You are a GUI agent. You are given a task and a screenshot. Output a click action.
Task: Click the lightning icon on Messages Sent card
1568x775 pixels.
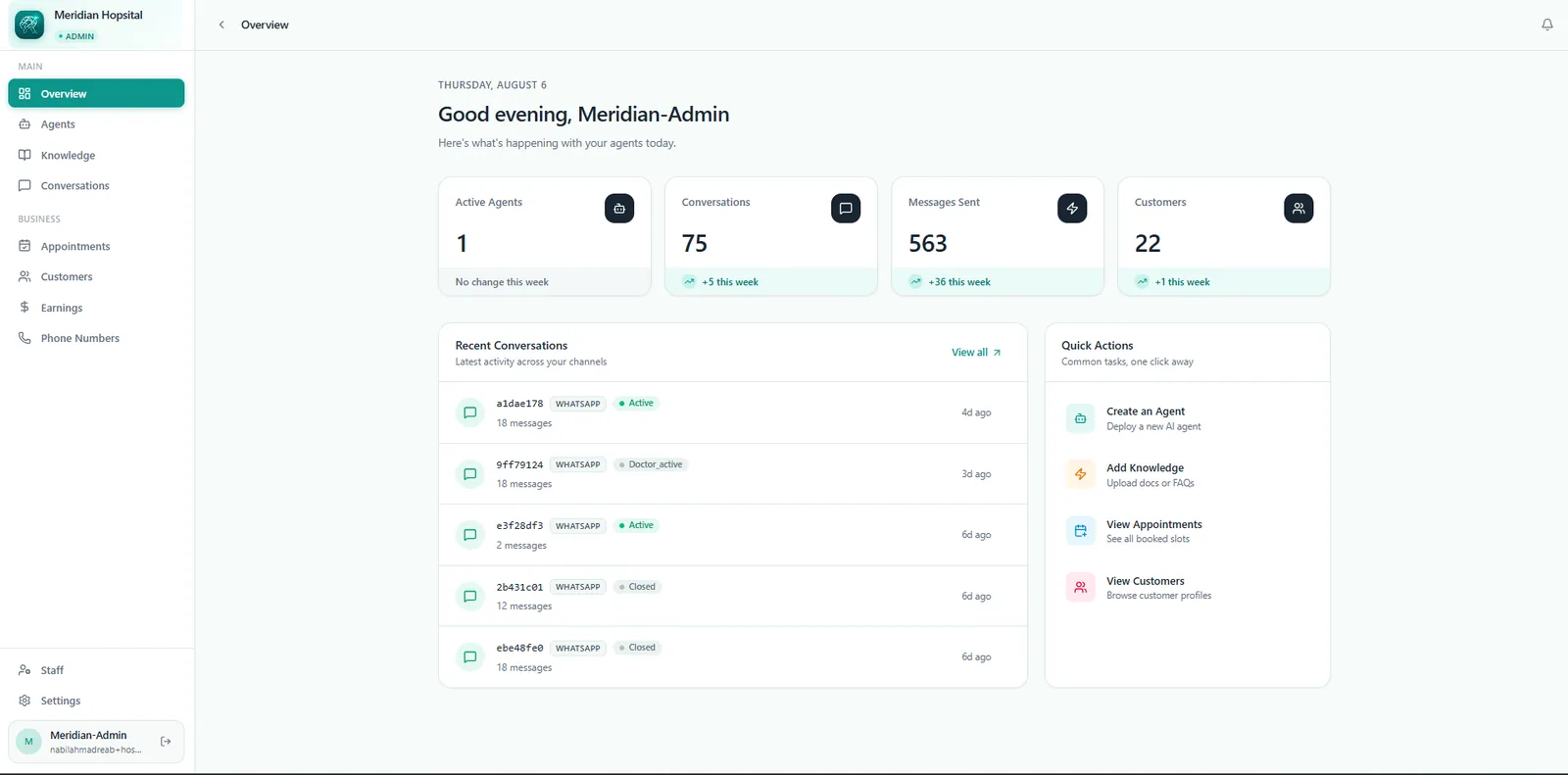pos(1072,208)
